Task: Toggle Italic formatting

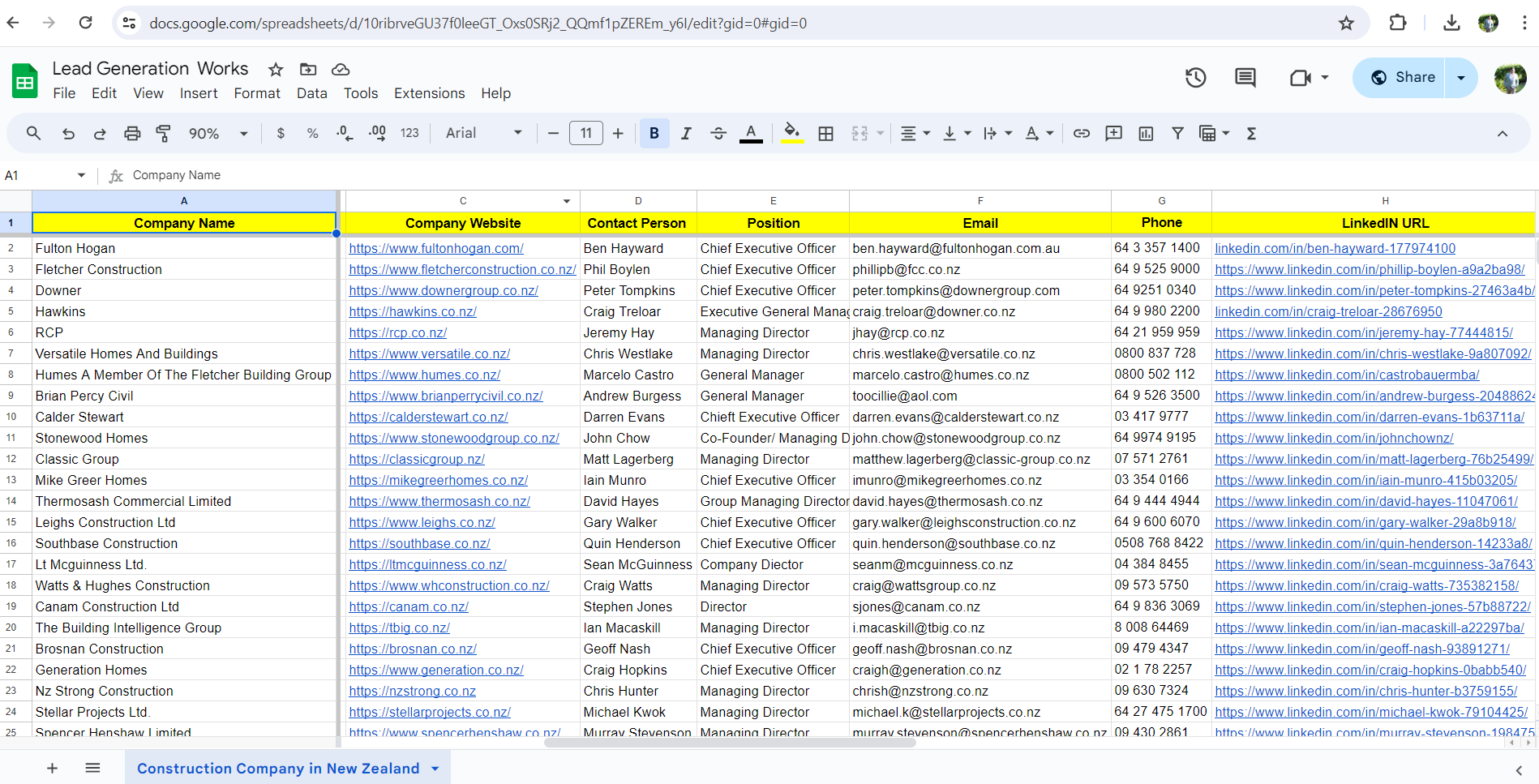Action: point(686,134)
